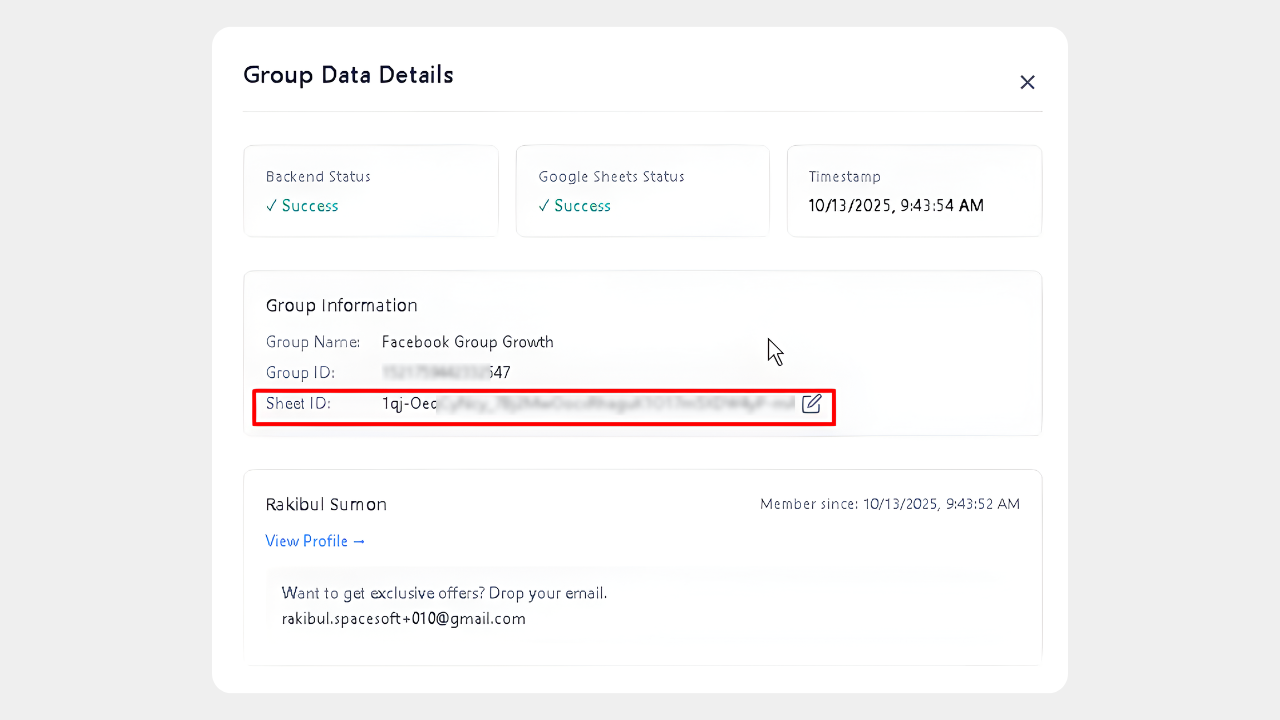This screenshot has height=720, width=1280.
Task: Click the edit pencil icon beside Sheet ID
Action: click(811, 404)
